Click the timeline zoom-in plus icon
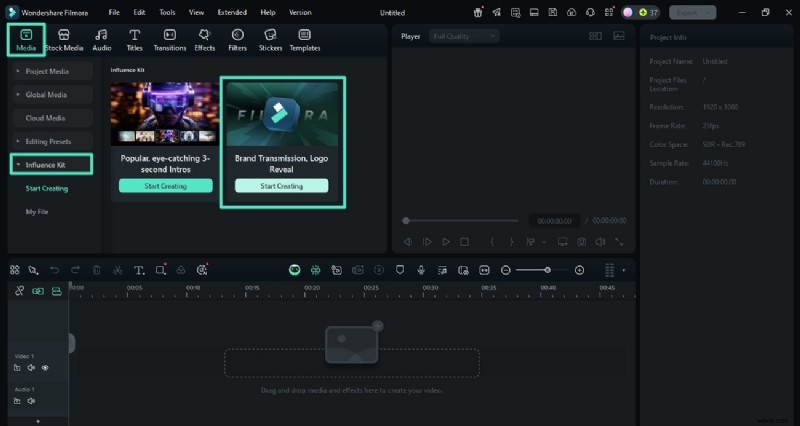This screenshot has width=800, height=426. point(580,270)
